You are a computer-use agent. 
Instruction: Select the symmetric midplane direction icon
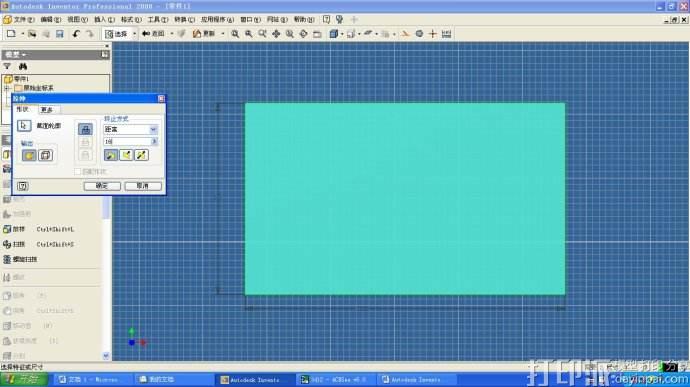(141, 155)
